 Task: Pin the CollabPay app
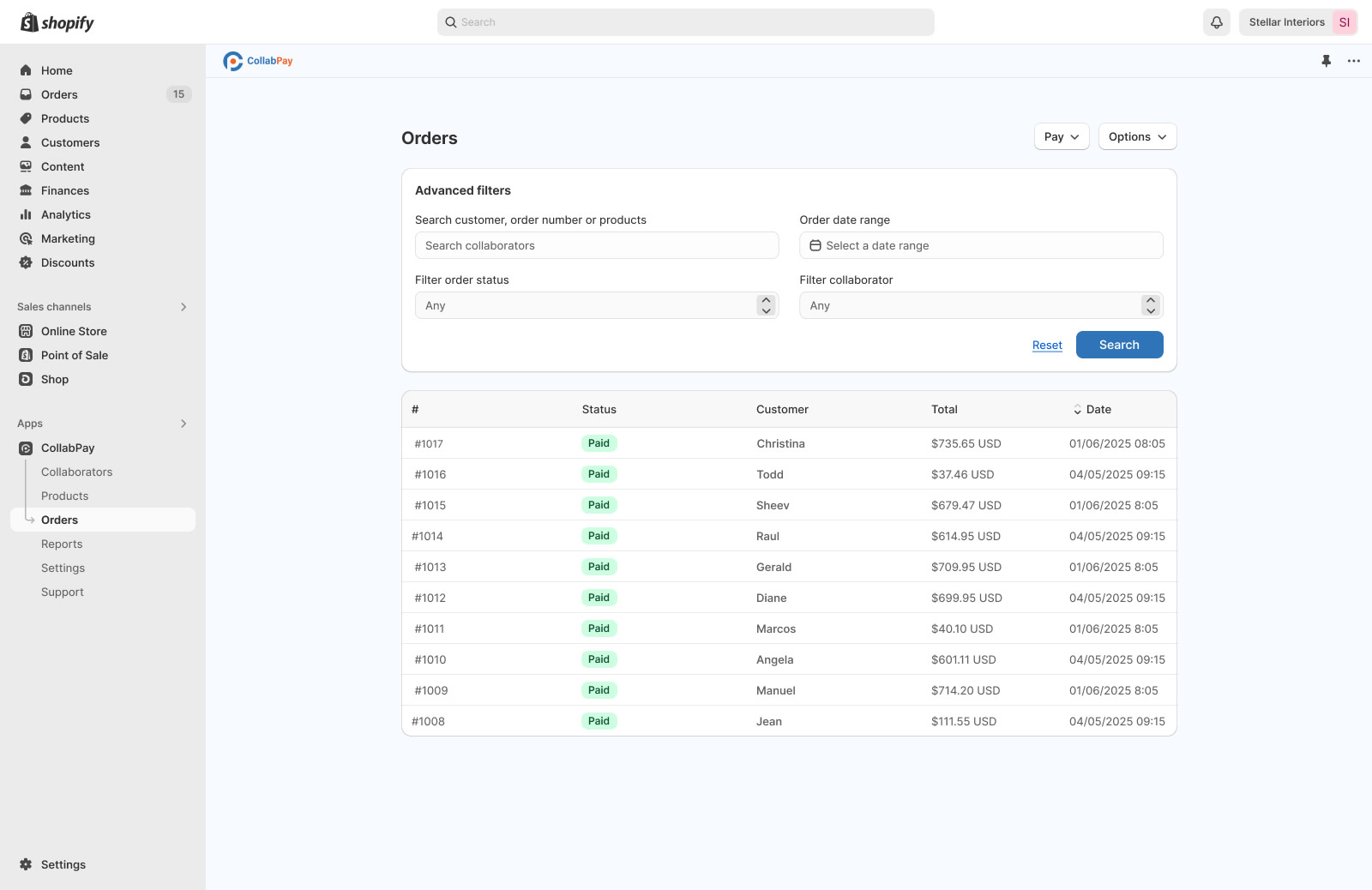pos(1326,61)
